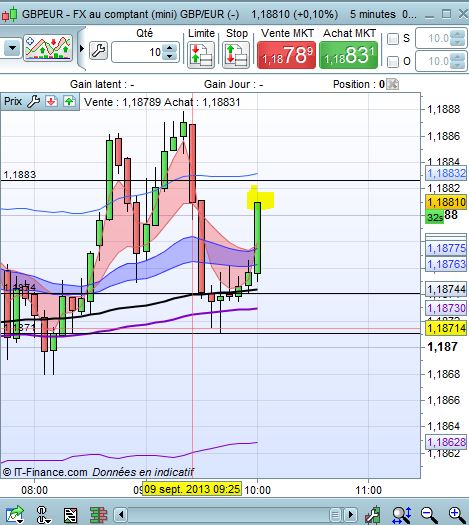Click the 11:00 time axis label
Viewport: 469px width, 525px height.
368,490
